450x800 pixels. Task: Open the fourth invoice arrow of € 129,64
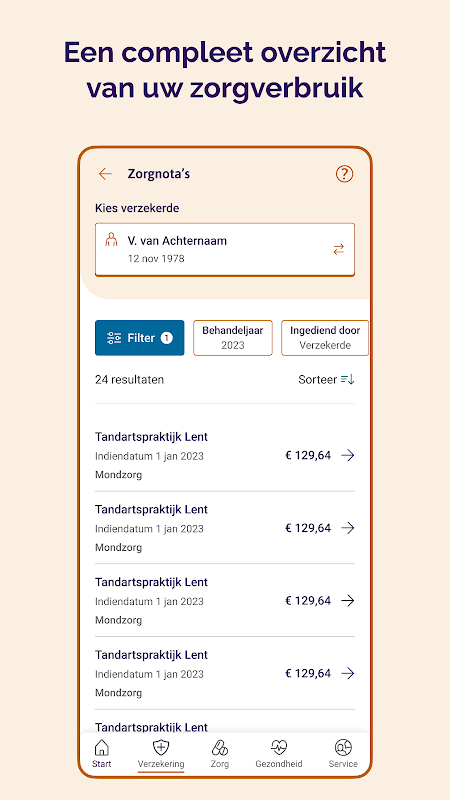(348, 673)
